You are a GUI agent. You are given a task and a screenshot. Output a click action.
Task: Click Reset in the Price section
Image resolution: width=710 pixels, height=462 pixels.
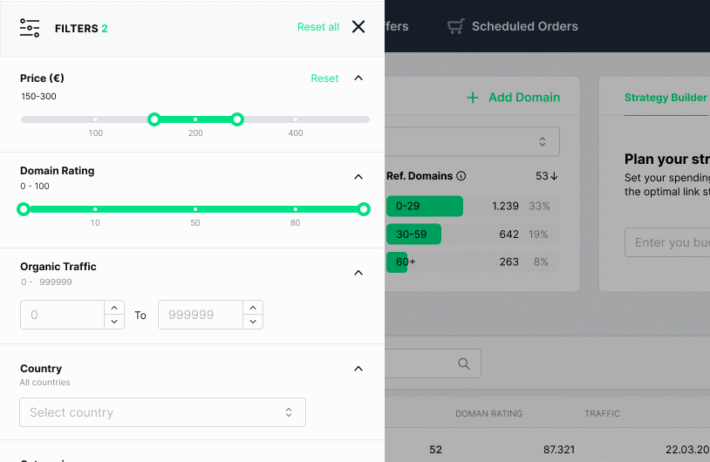pyautogui.click(x=324, y=78)
